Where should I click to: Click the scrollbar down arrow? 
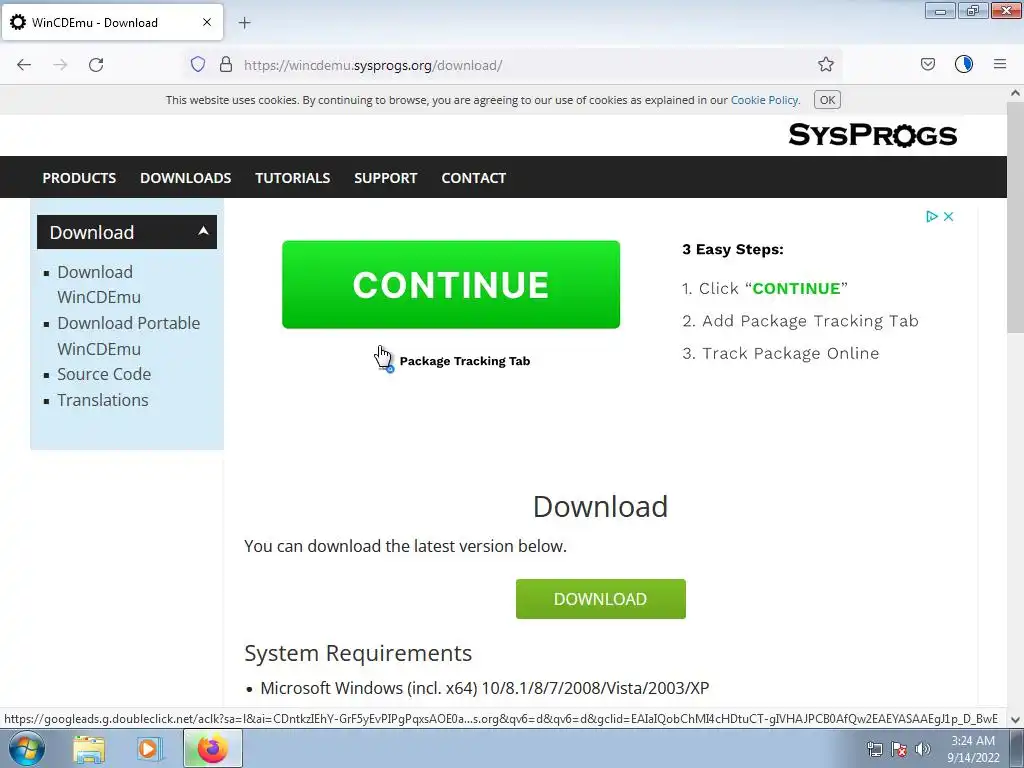pyautogui.click(x=1016, y=720)
